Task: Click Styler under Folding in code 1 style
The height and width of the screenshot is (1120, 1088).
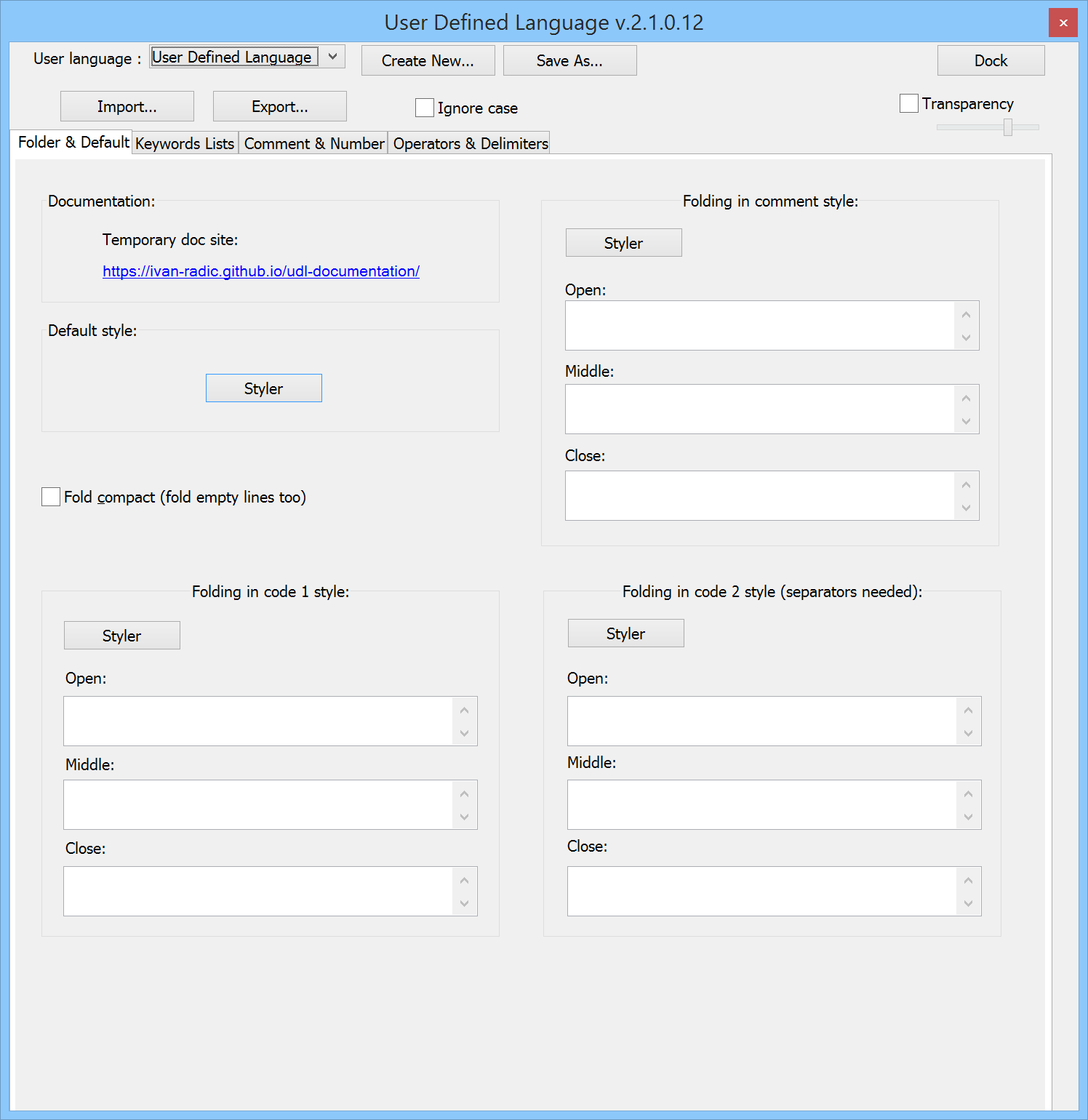Action: point(121,635)
